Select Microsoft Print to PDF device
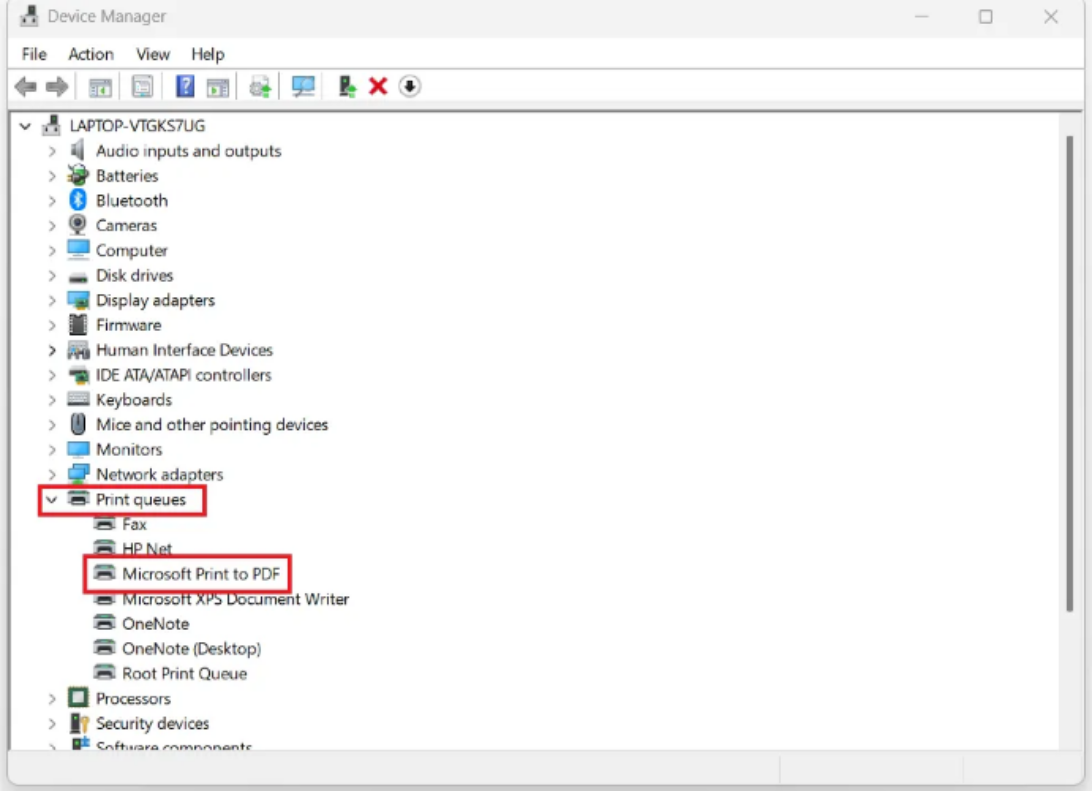Viewport: 1092px width, 791px height. point(200,574)
